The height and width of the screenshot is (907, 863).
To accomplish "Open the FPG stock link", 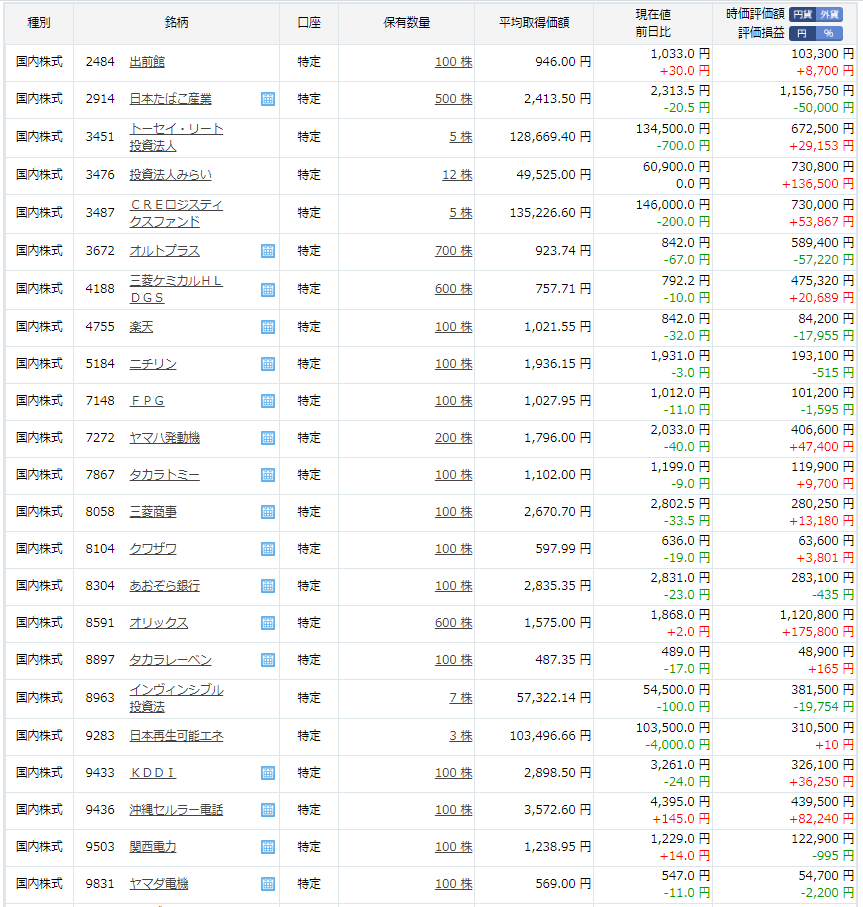I will [x=147, y=401].
